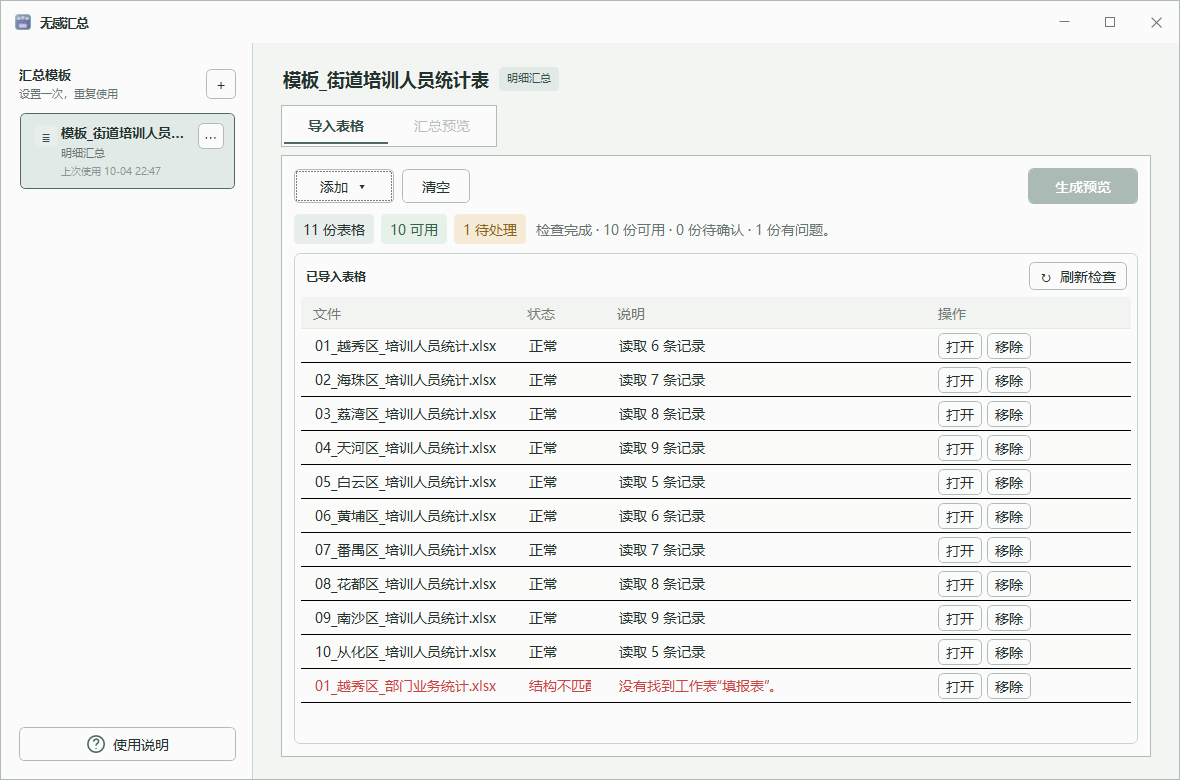Open the 05_白云区 file with 打开
Image resolution: width=1180 pixels, height=780 pixels.
(960, 482)
